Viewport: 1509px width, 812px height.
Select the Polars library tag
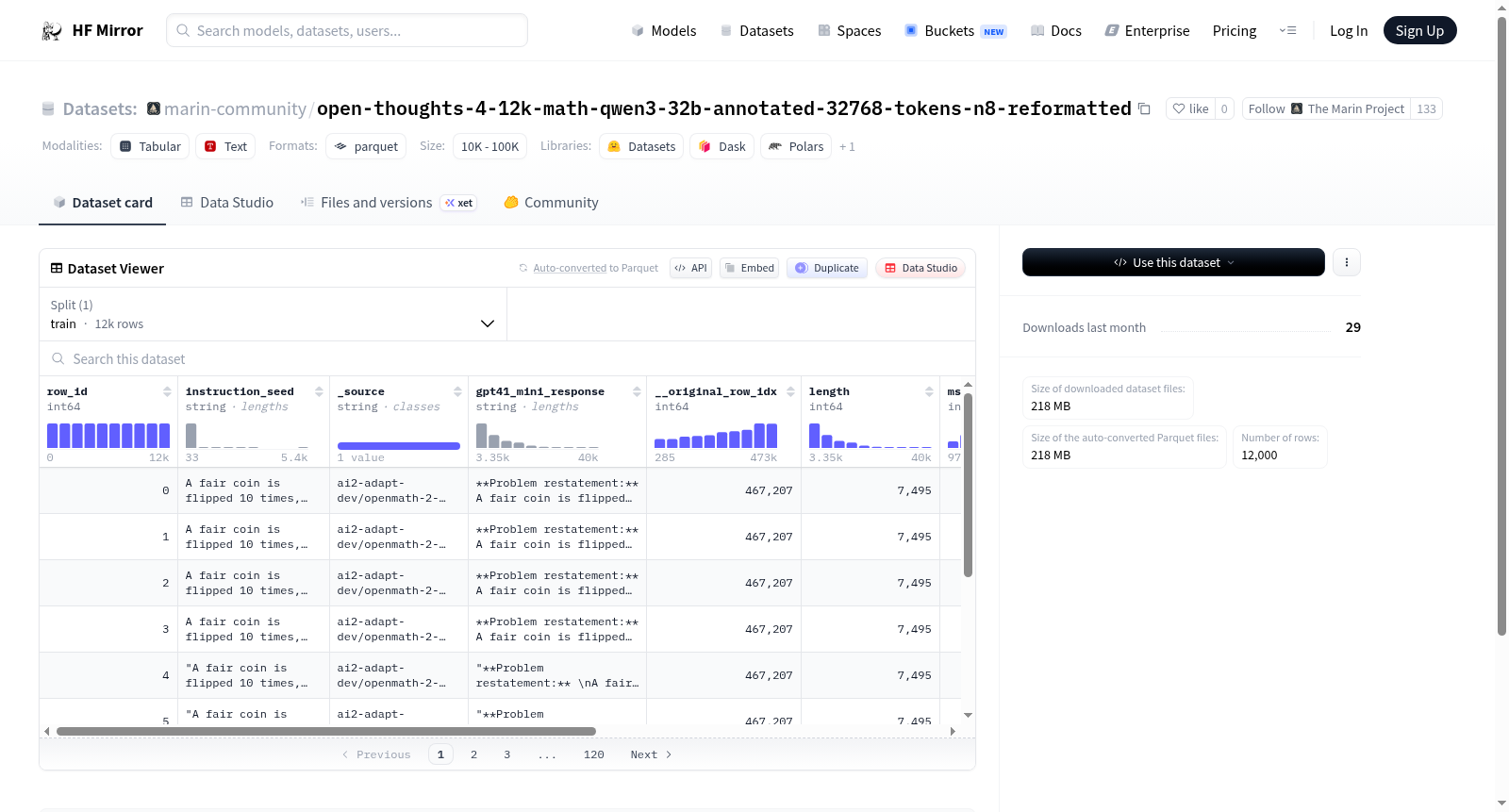[796, 146]
